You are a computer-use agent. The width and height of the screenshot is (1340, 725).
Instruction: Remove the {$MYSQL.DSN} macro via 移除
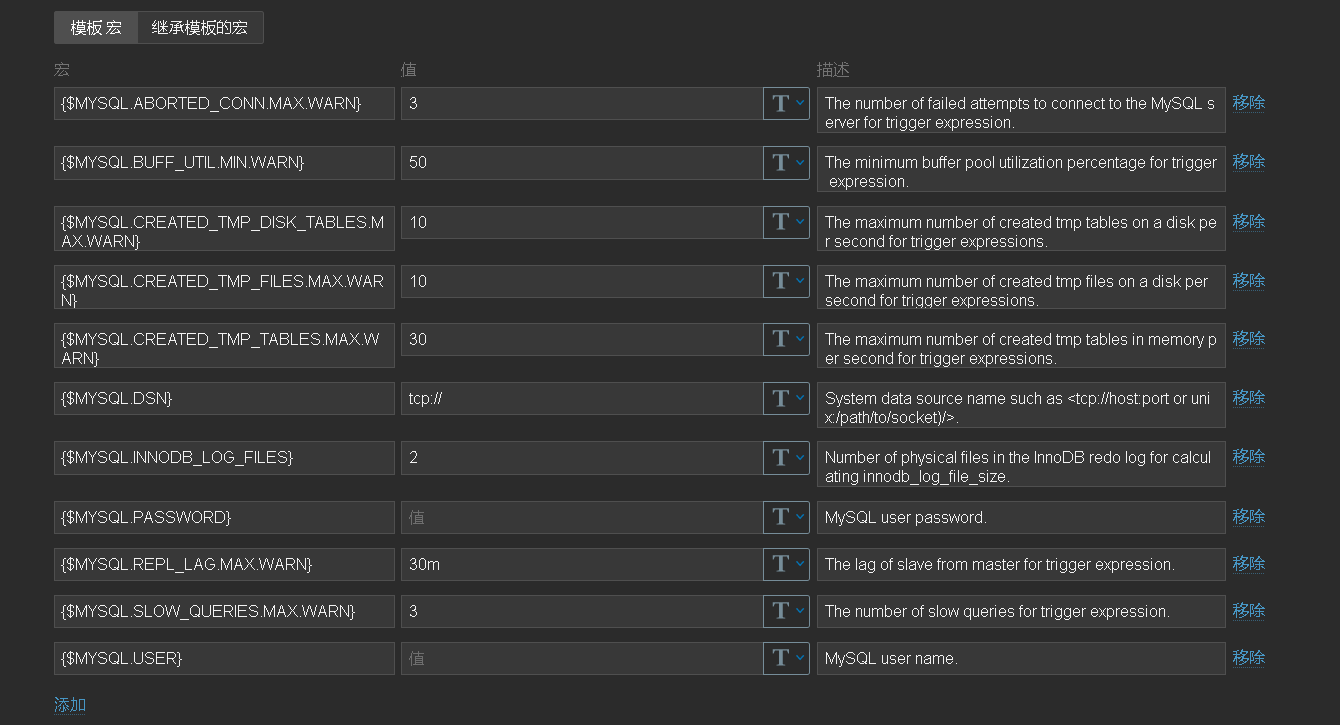(x=1248, y=398)
